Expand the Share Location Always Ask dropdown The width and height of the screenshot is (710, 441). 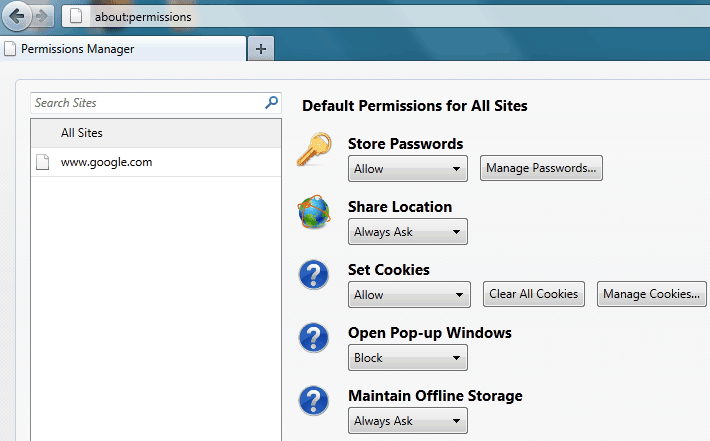point(408,231)
